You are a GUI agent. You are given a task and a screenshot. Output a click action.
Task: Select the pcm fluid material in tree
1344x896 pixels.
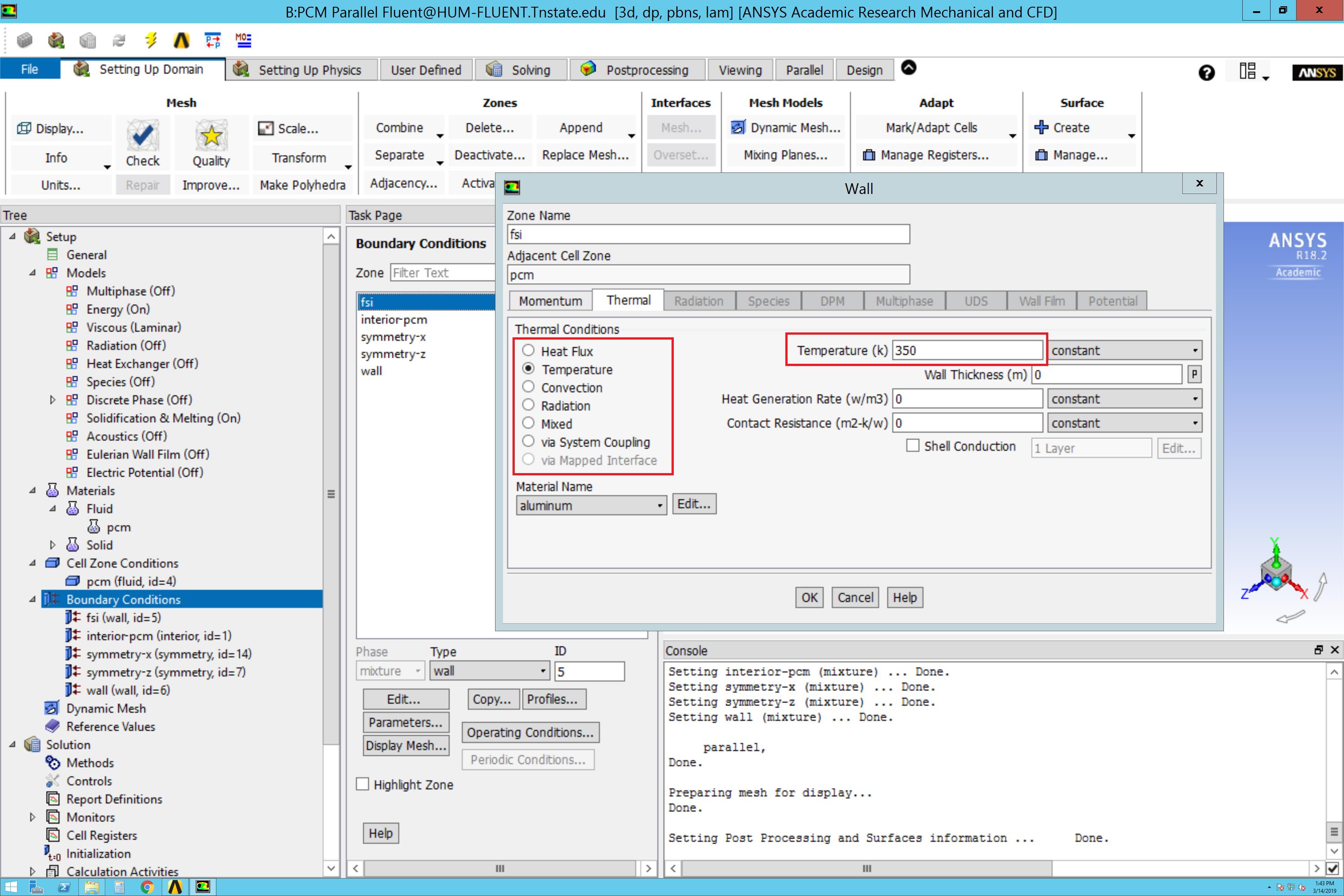118,527
